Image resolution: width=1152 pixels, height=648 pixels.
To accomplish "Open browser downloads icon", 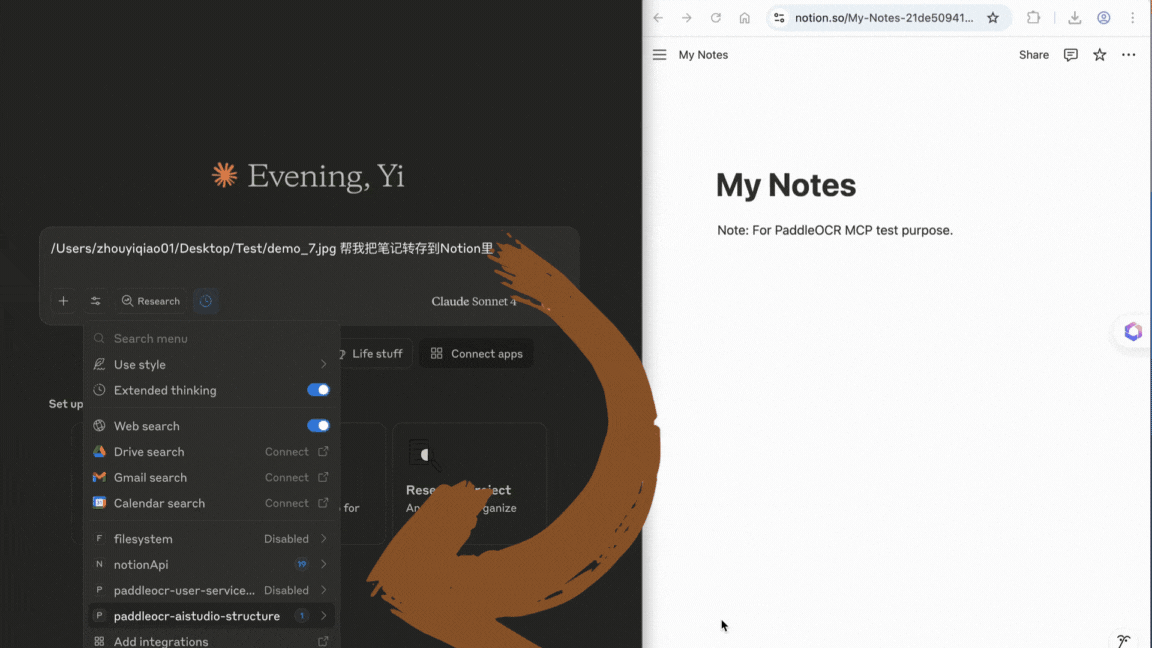I will (1074, 18).
